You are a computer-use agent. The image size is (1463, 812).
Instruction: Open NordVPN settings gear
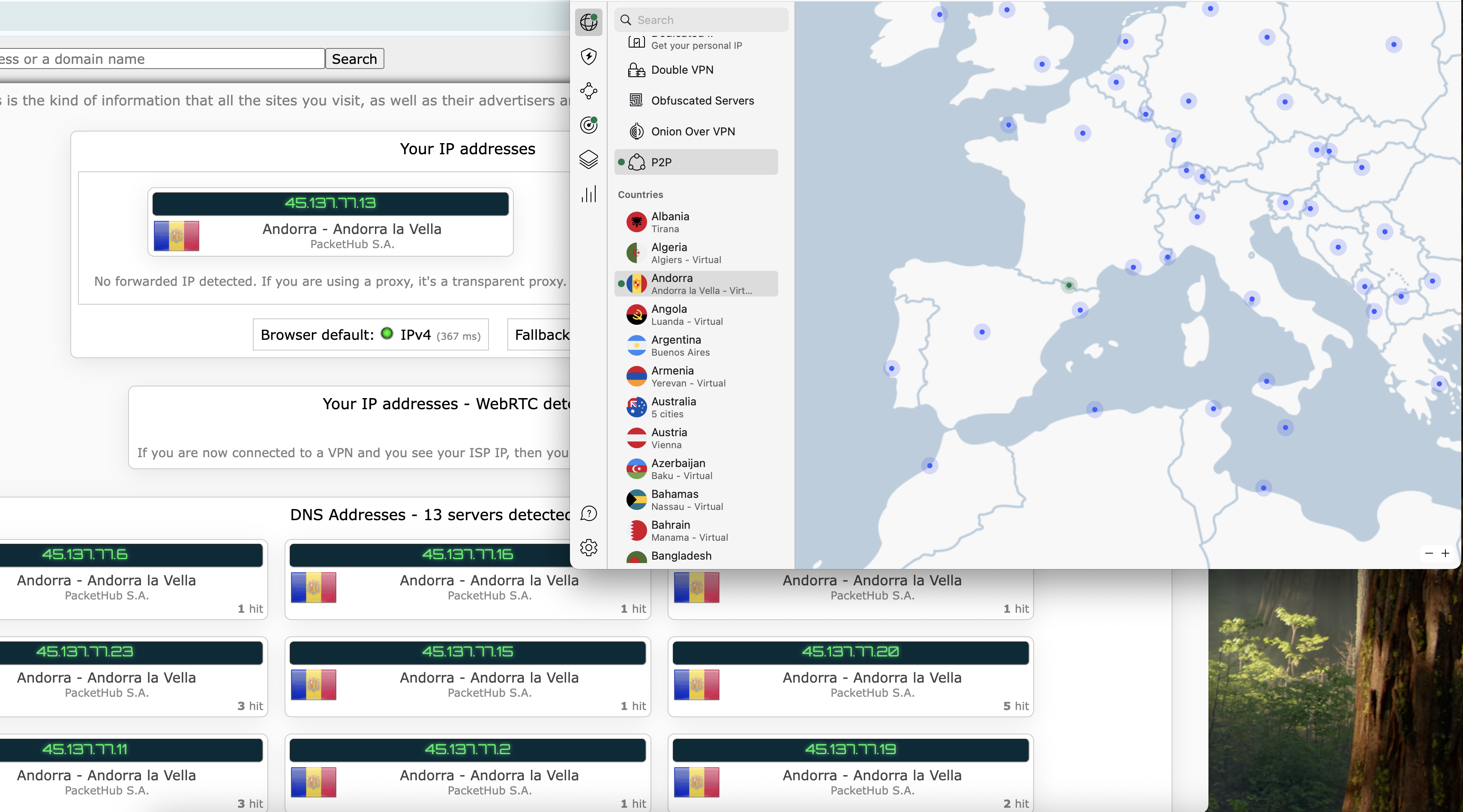tap(589, 547)
